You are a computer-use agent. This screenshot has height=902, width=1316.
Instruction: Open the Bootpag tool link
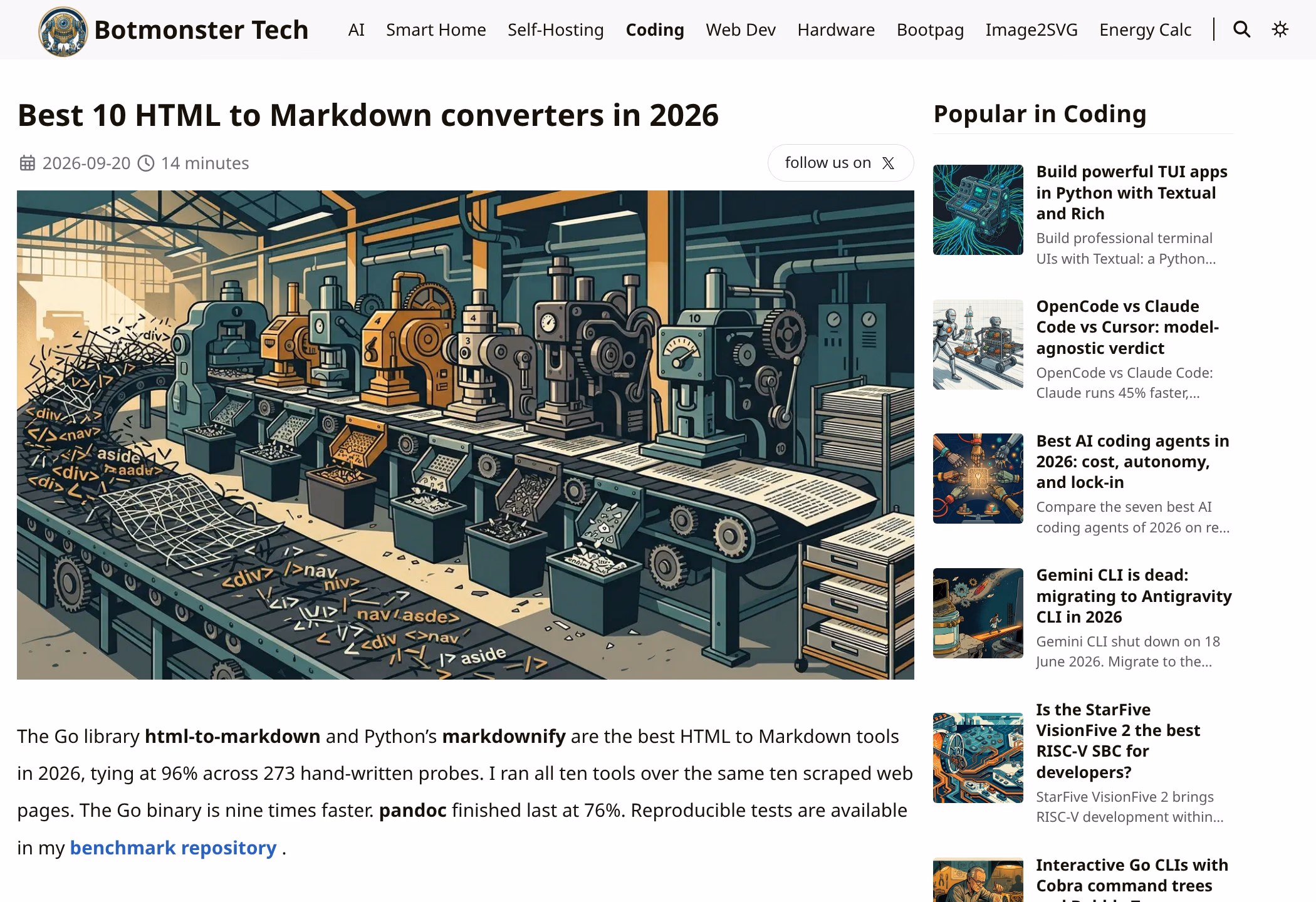(x=930, y=29)
